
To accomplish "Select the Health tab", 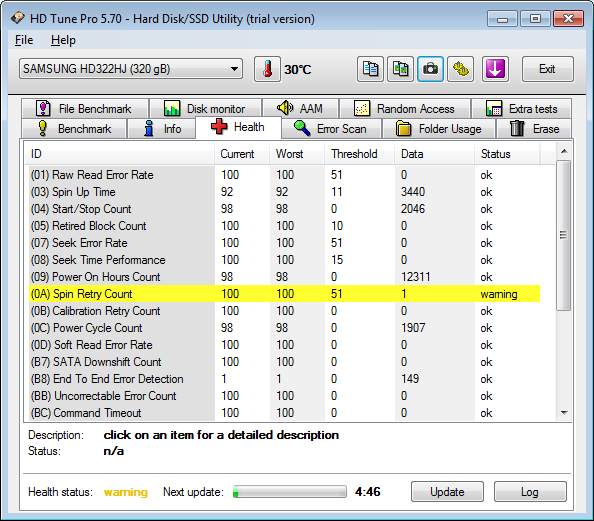I will [x=238, y=127].
